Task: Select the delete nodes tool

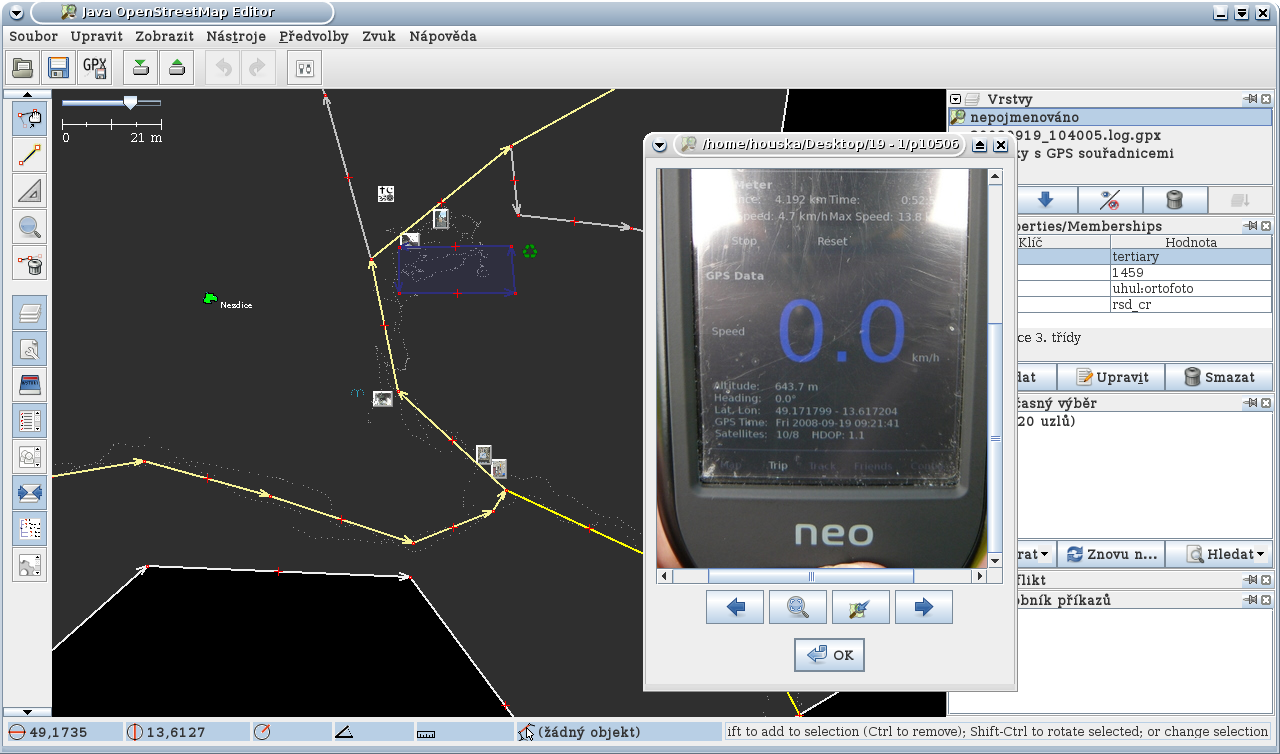Action: [x=30, y=263]
